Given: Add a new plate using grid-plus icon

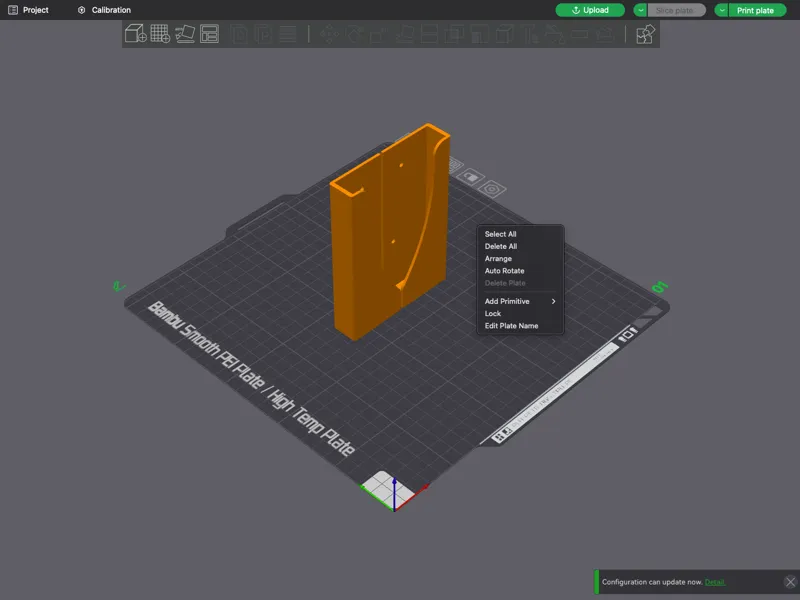Looking at the screenshot, I should pos(160,34).
